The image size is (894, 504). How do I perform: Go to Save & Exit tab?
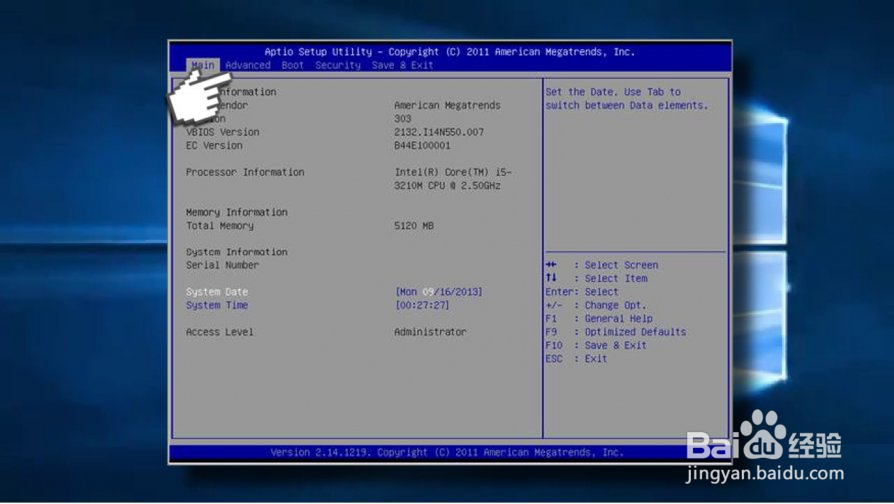[x=403, y=65]
